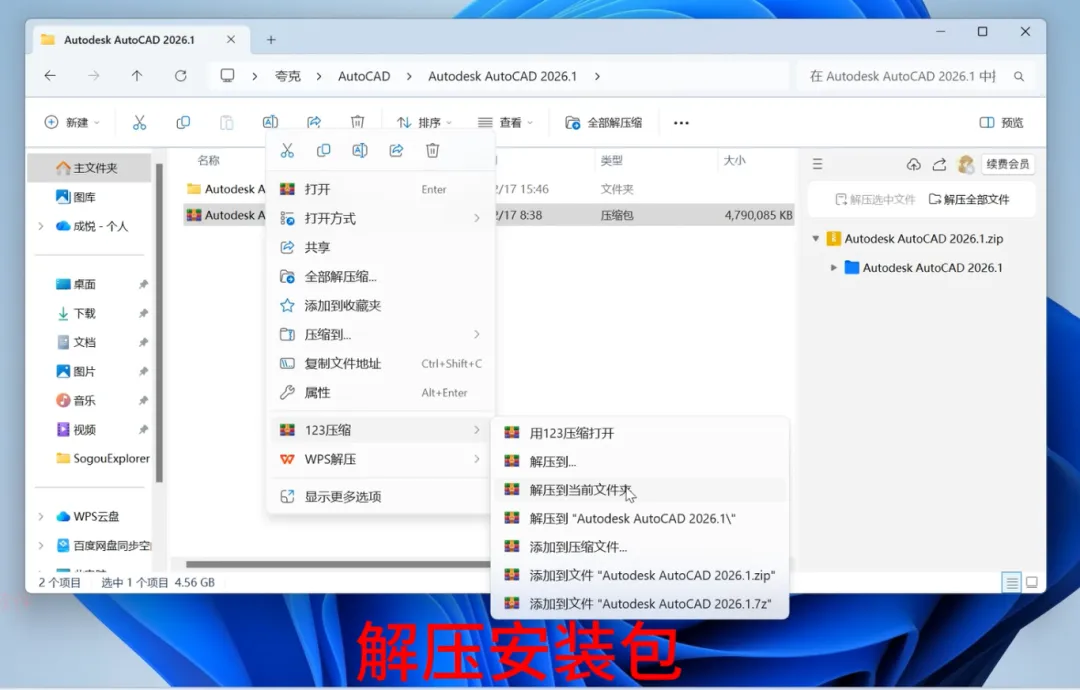Choose 全部解压缩... in the context menu
The width and height of the screenshot is (1080, 690).
tap(380, 277)
